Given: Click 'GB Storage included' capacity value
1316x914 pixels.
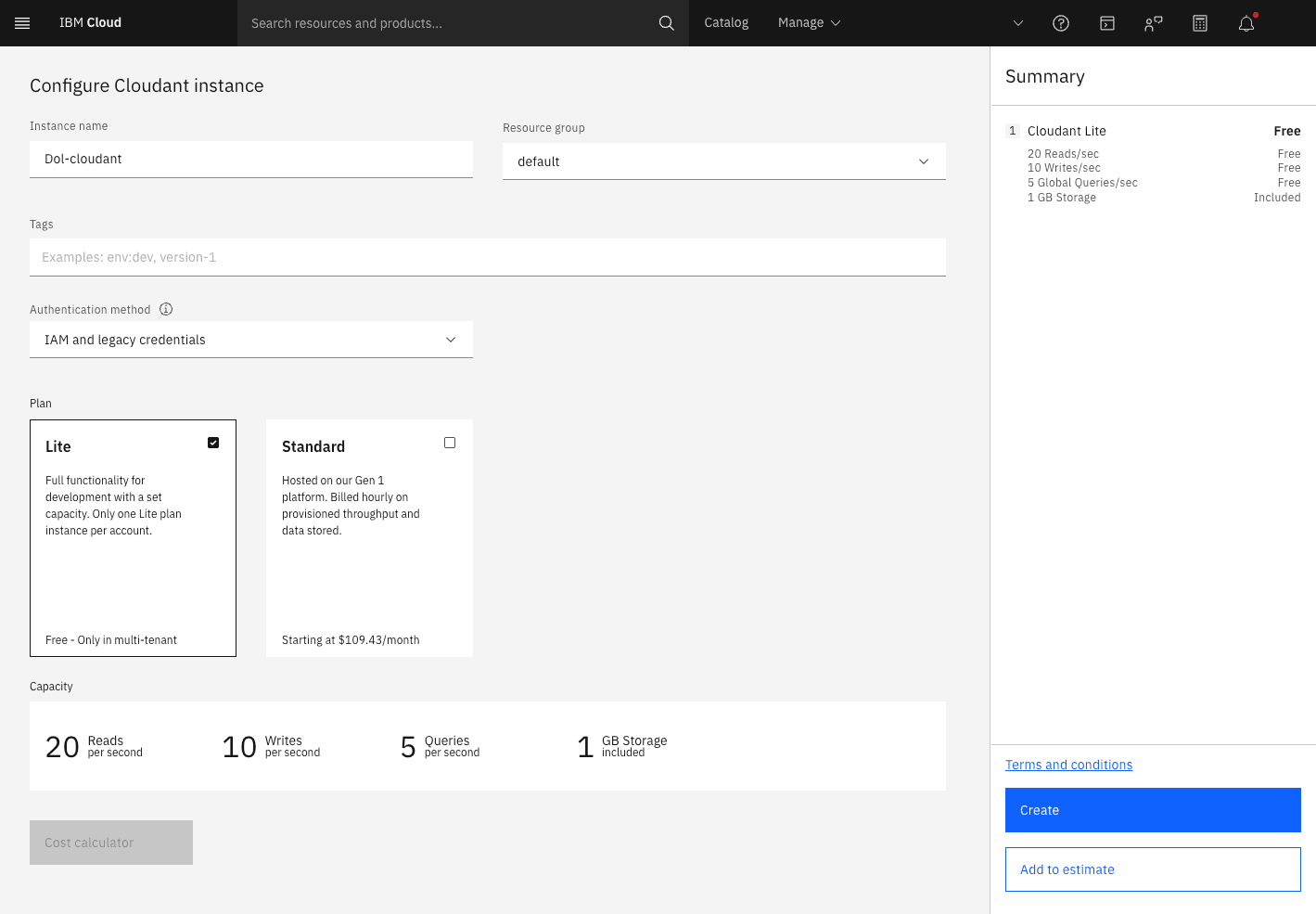Looking at the screenshot, I should (621, 746).
